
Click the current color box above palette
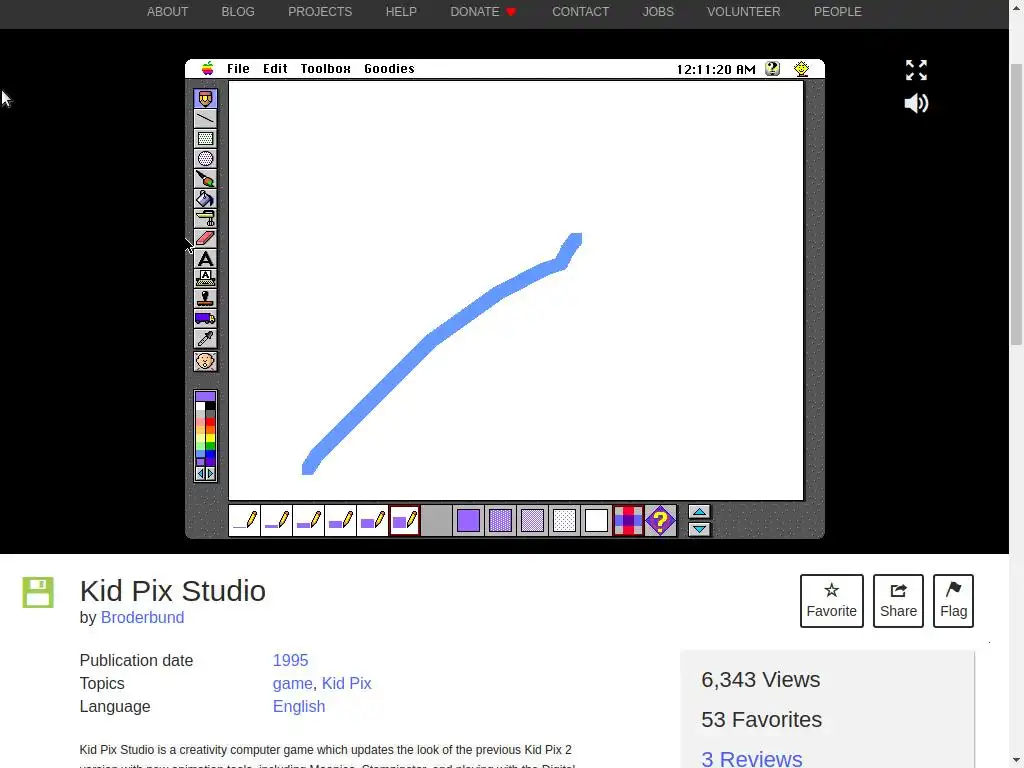[x=205, y=396]
